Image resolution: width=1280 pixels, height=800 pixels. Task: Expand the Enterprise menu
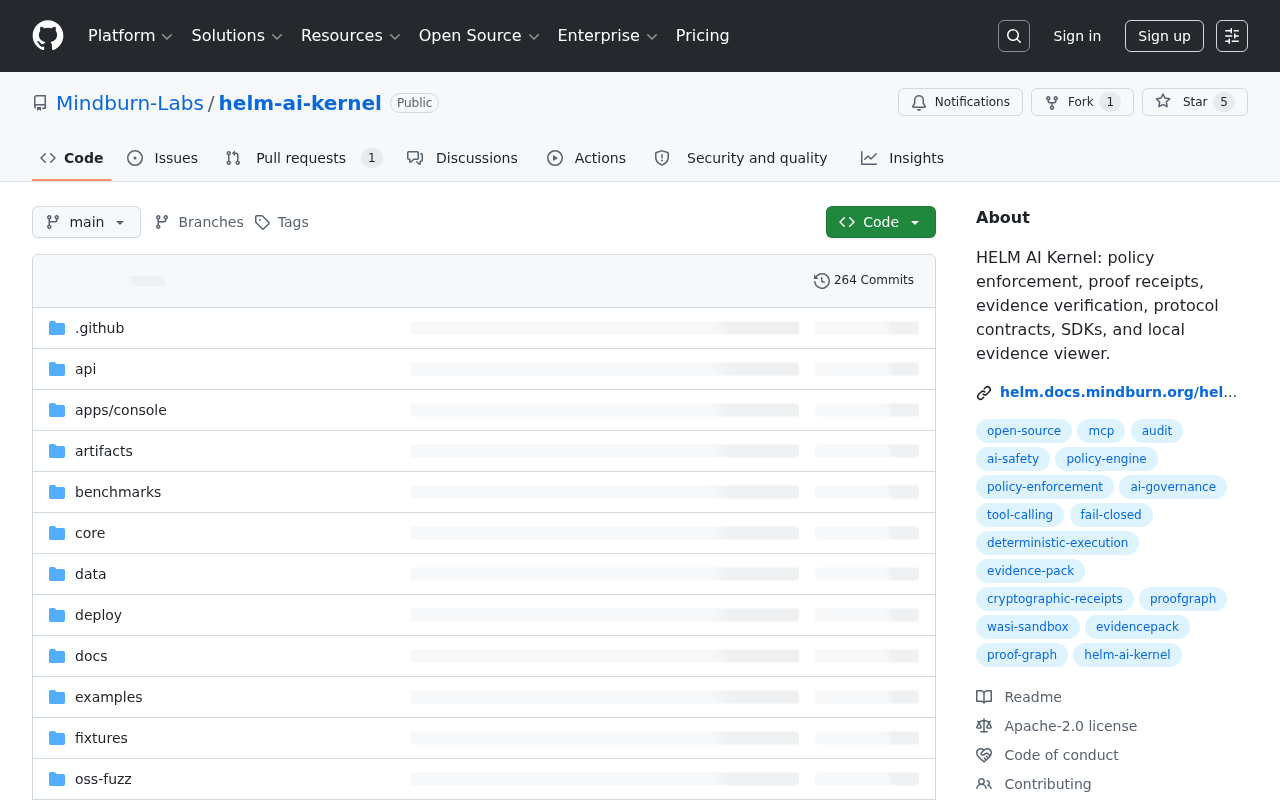coord(607,36)
